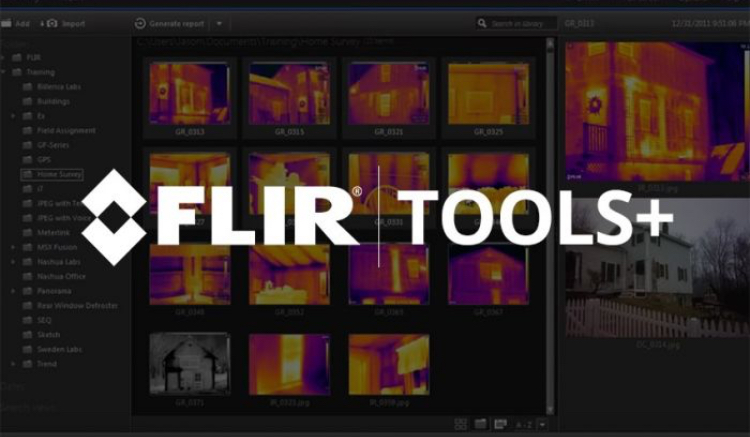Screen dimensions: 750x437
Task: Select the Trend folder label
Action: pyautogui.click(x=46, y=364)
